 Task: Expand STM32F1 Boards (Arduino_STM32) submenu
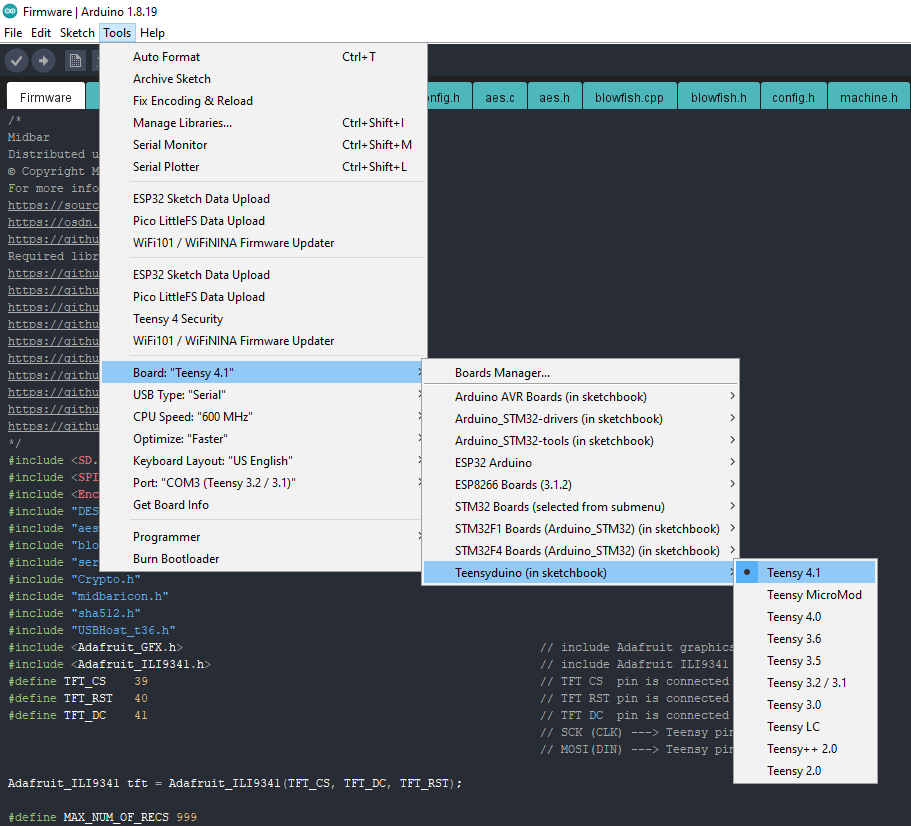(x=580, y=529)
